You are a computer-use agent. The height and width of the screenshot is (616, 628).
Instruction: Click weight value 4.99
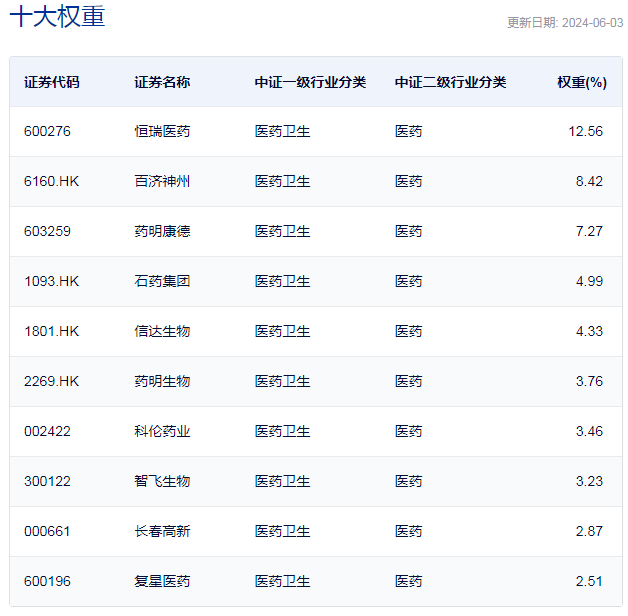click(x=589, y=282)
